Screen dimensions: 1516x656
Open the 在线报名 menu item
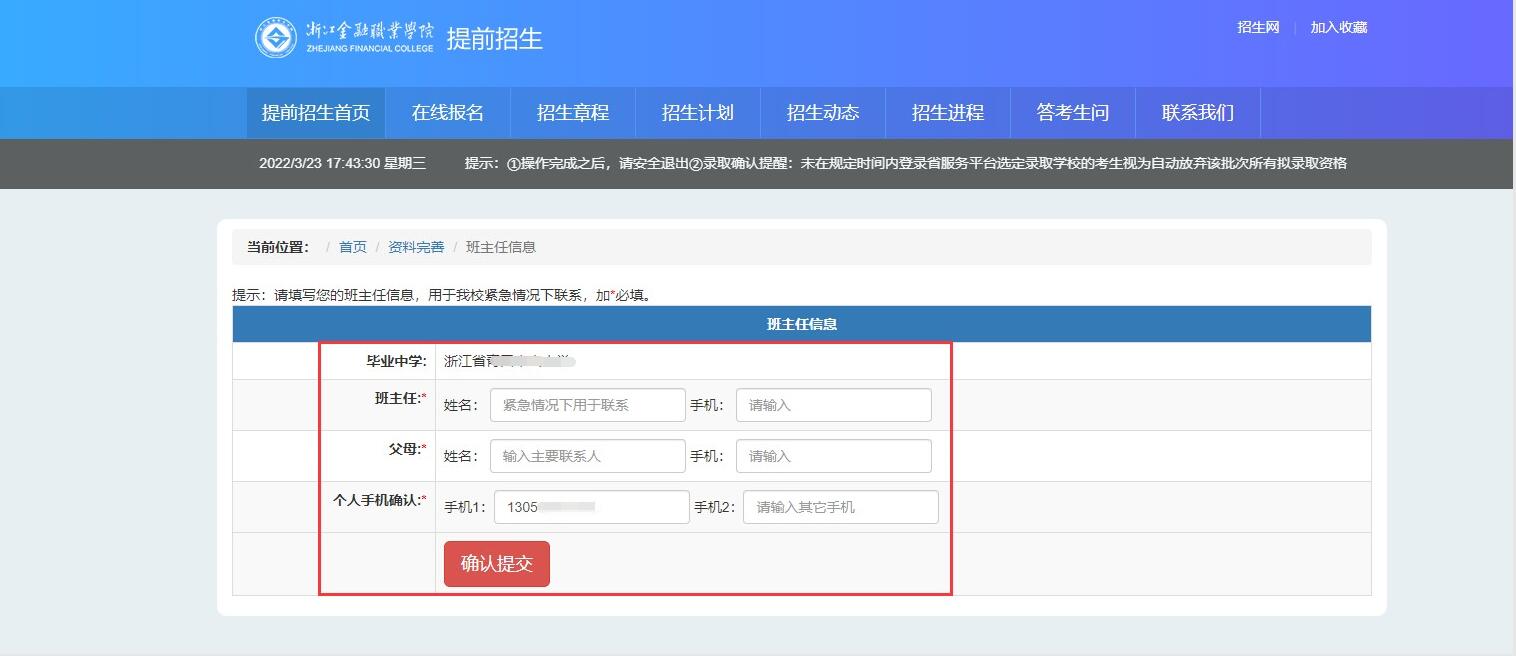coord(447,113)
